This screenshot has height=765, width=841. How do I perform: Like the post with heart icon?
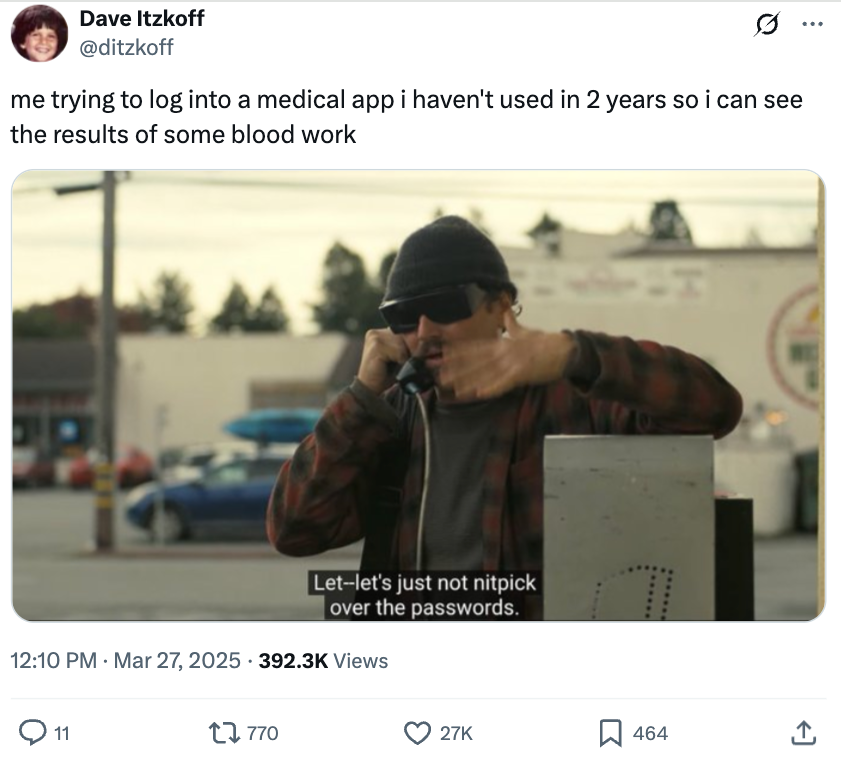pos(418,733)
